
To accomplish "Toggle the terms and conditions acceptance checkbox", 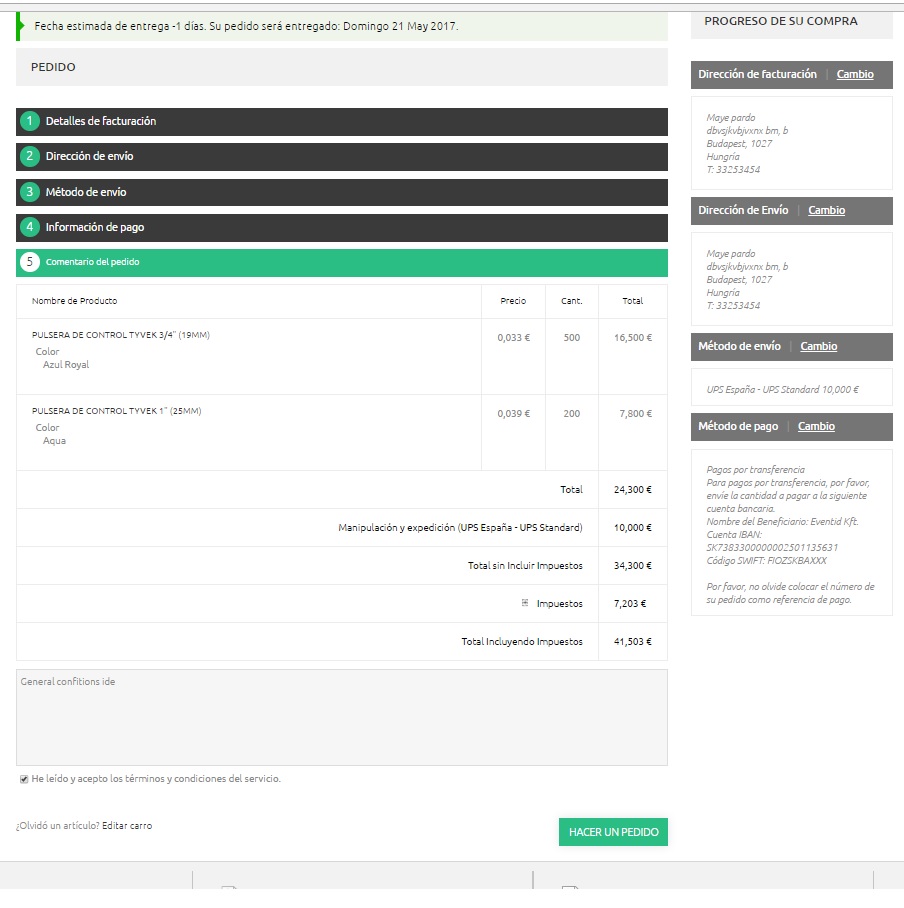I will click(24, 779).
